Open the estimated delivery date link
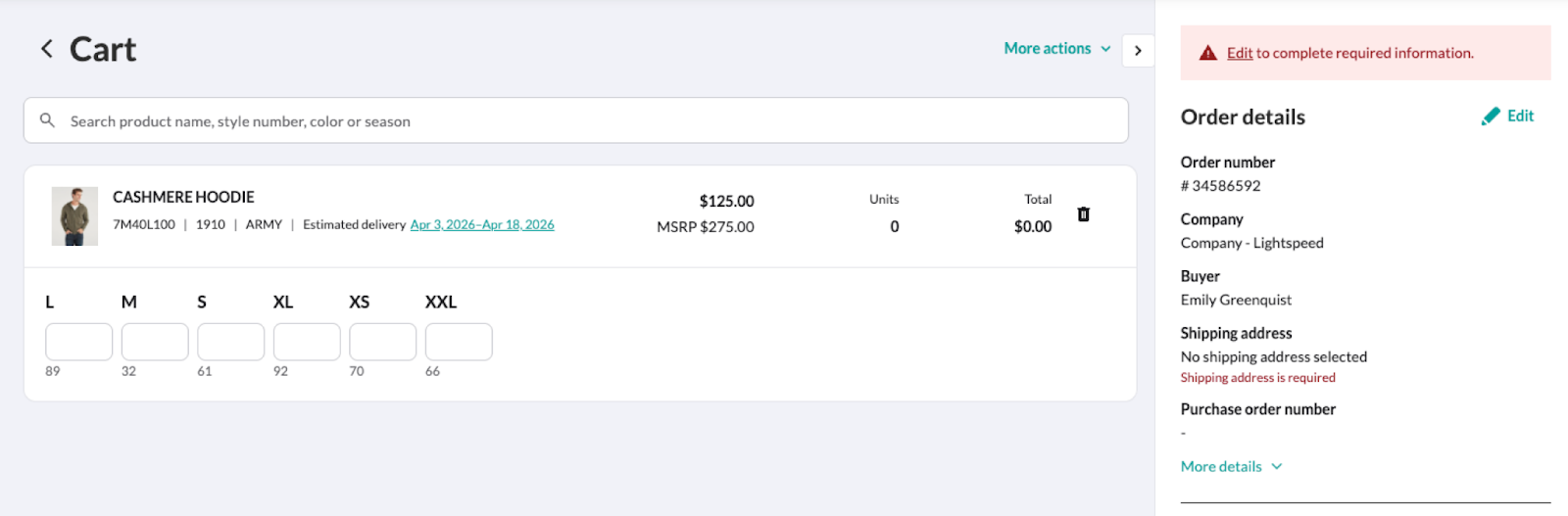This screenshot has height=516, width=1568. click(x=482, y=225)
